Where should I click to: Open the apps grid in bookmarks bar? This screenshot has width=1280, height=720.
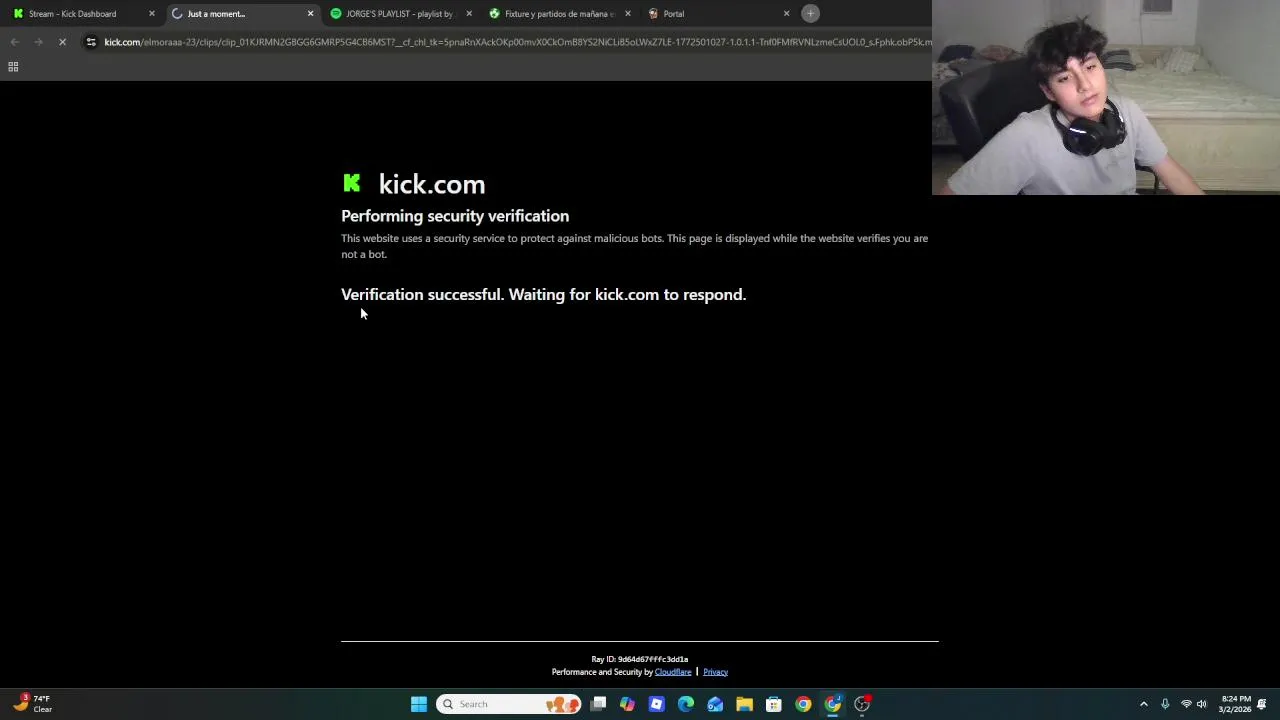point(13,67)
